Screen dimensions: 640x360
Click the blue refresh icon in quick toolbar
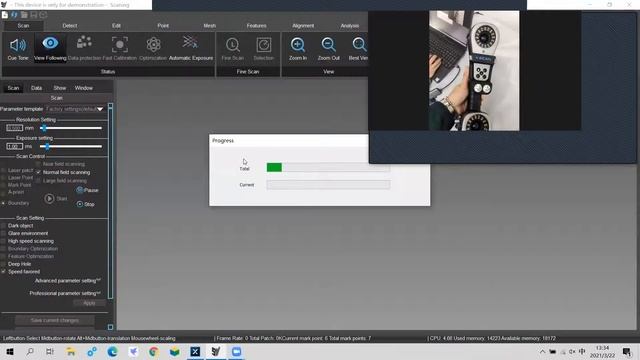click(x=14, y=15)
